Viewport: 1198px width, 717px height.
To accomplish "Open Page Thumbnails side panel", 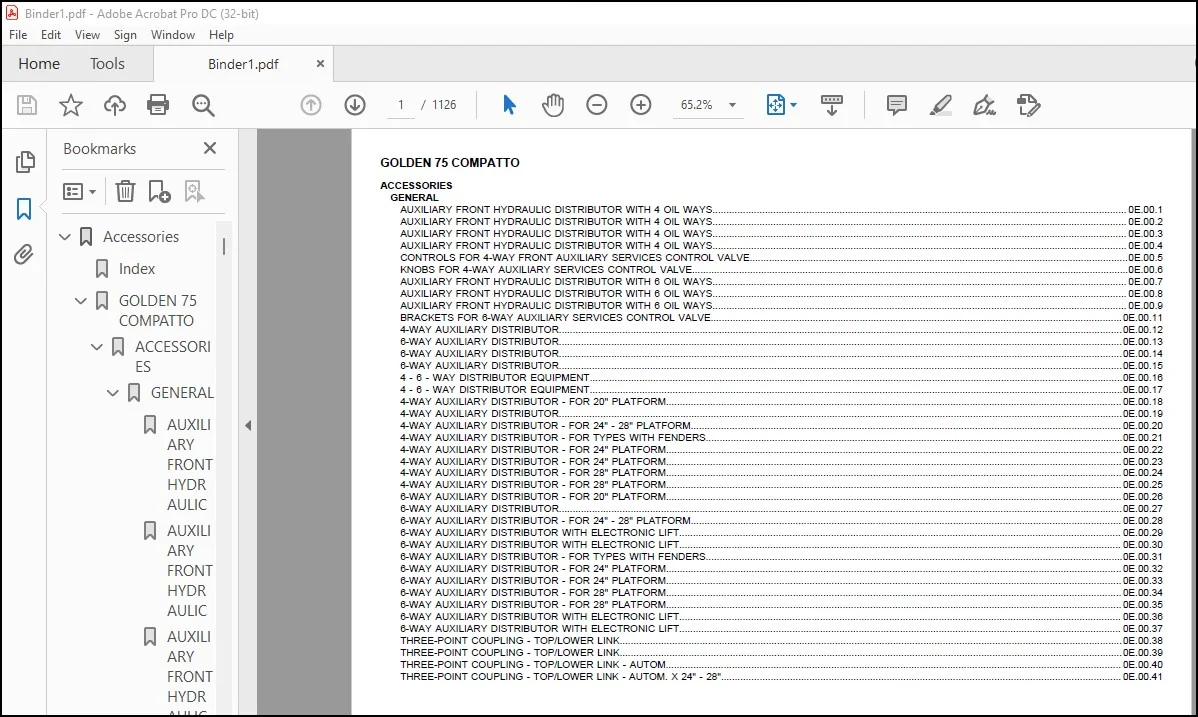I will click(24, 162).
